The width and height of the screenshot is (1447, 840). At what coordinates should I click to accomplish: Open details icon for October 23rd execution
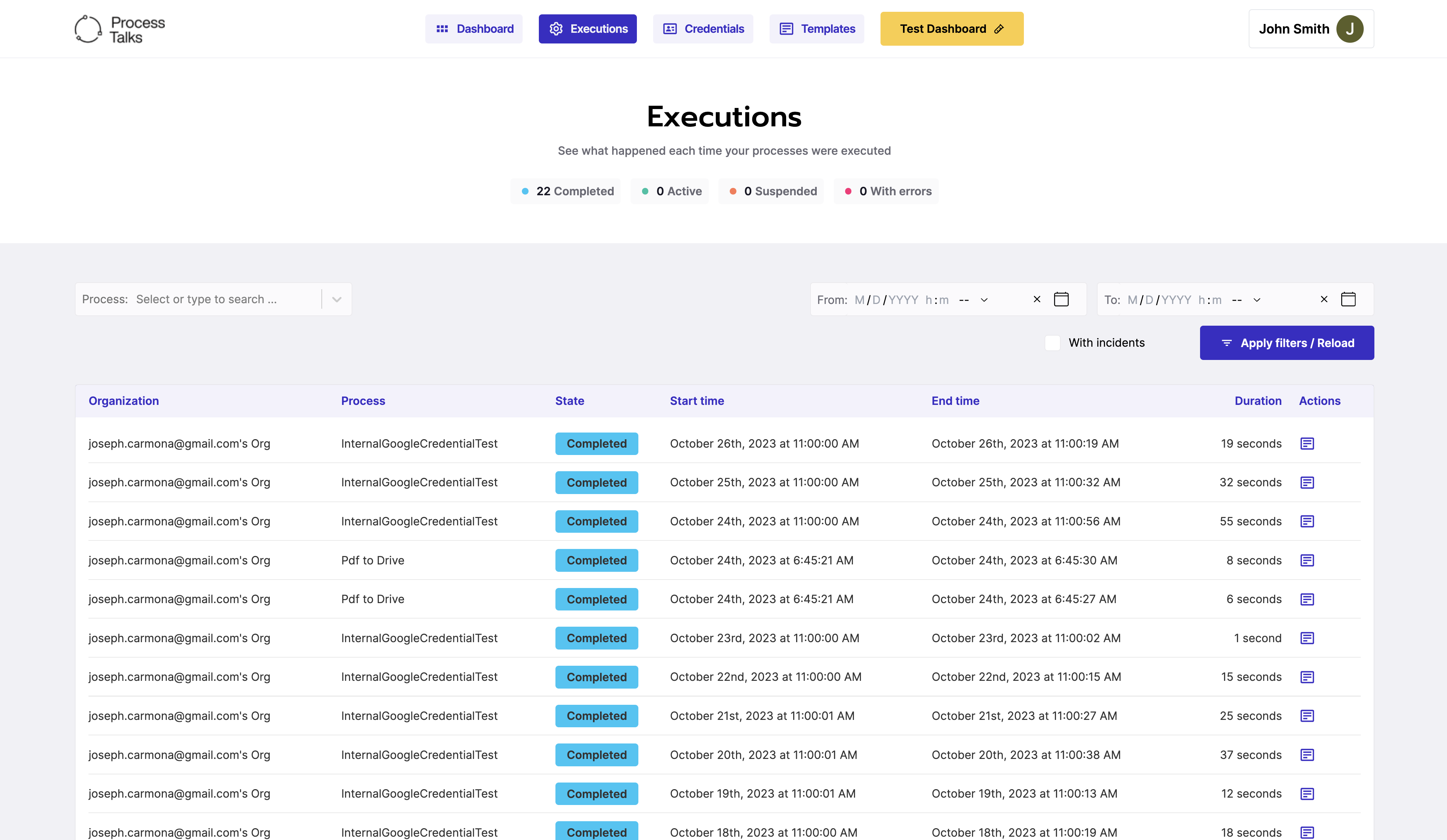(x=1307, y=638)
